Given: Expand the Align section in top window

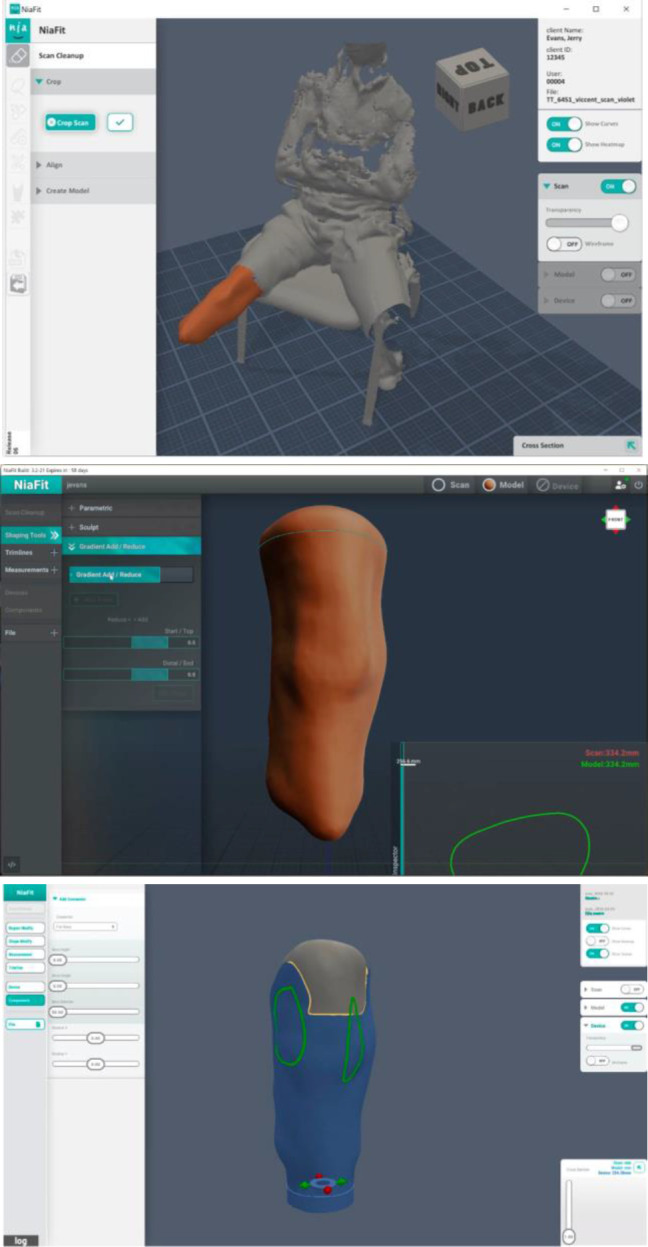Looking at the screenshot, I should pos(94,165).
